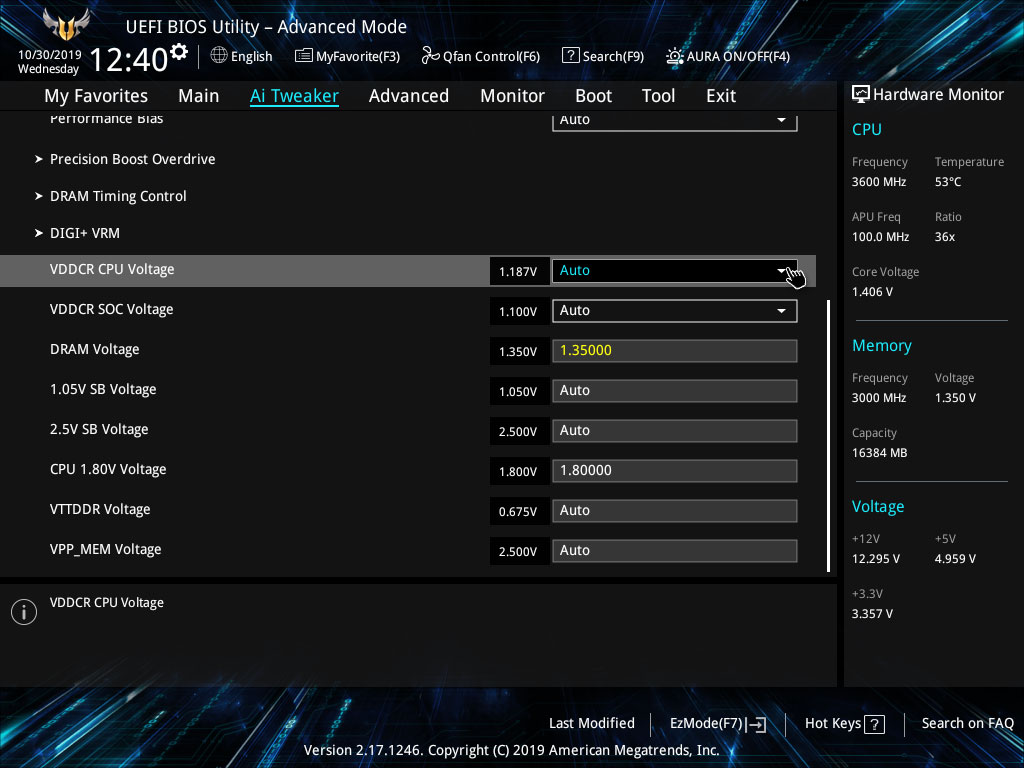Click the 12.295 V +12V reading

[876, 559]
